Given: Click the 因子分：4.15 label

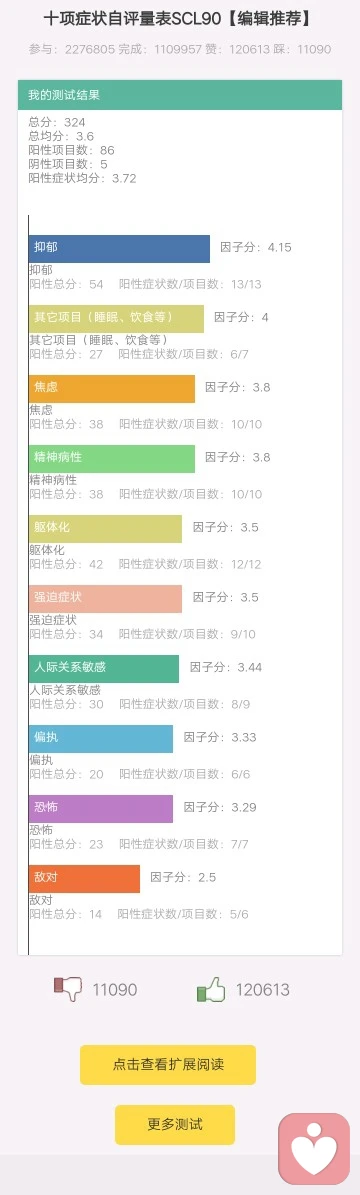Looking at the screenshot, I should coord(256,247).
